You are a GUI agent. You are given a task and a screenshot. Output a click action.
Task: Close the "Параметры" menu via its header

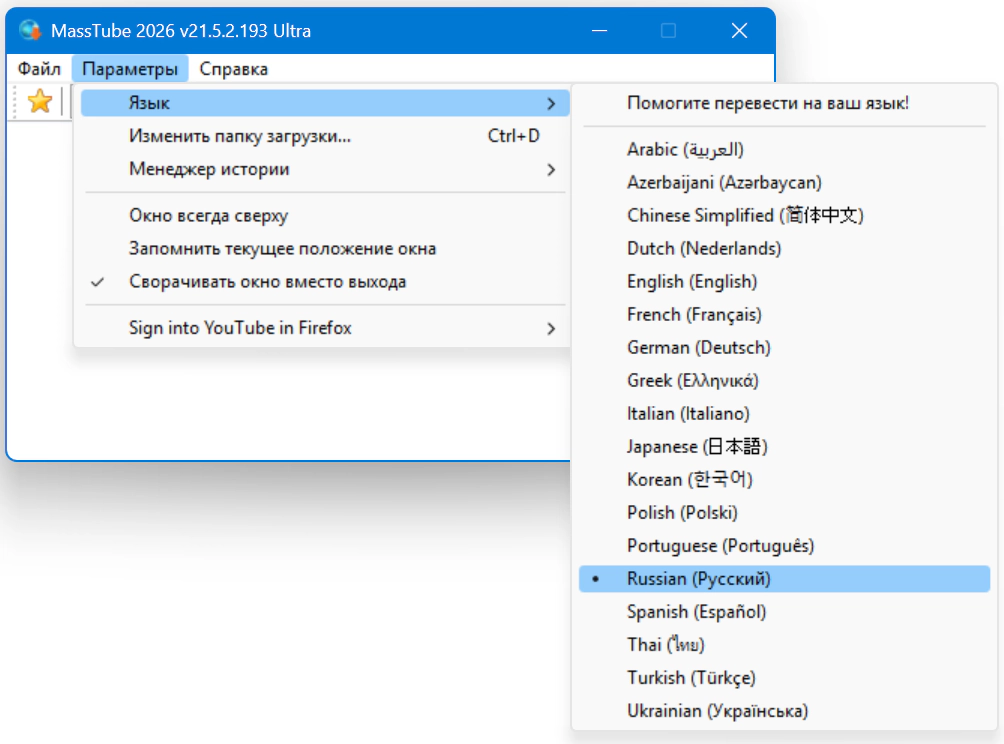point(130,69)
